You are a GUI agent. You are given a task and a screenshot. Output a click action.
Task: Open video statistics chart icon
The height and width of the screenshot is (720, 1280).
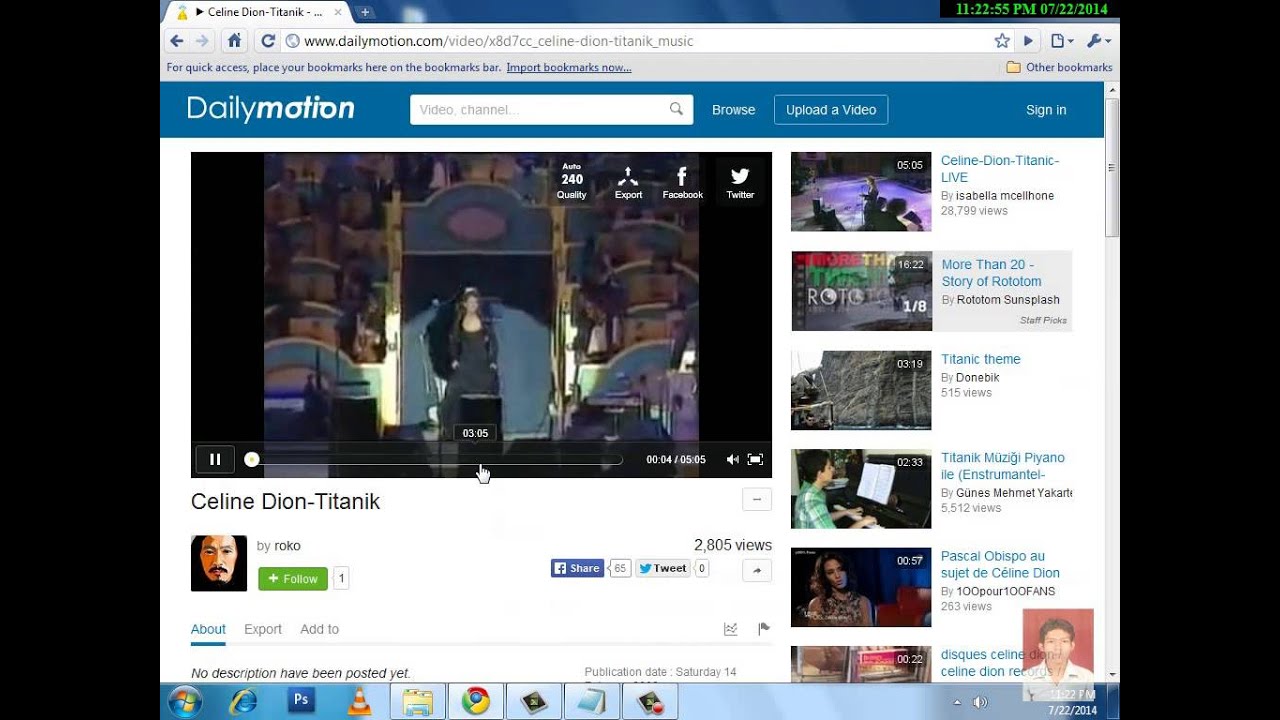pos(731,629)
